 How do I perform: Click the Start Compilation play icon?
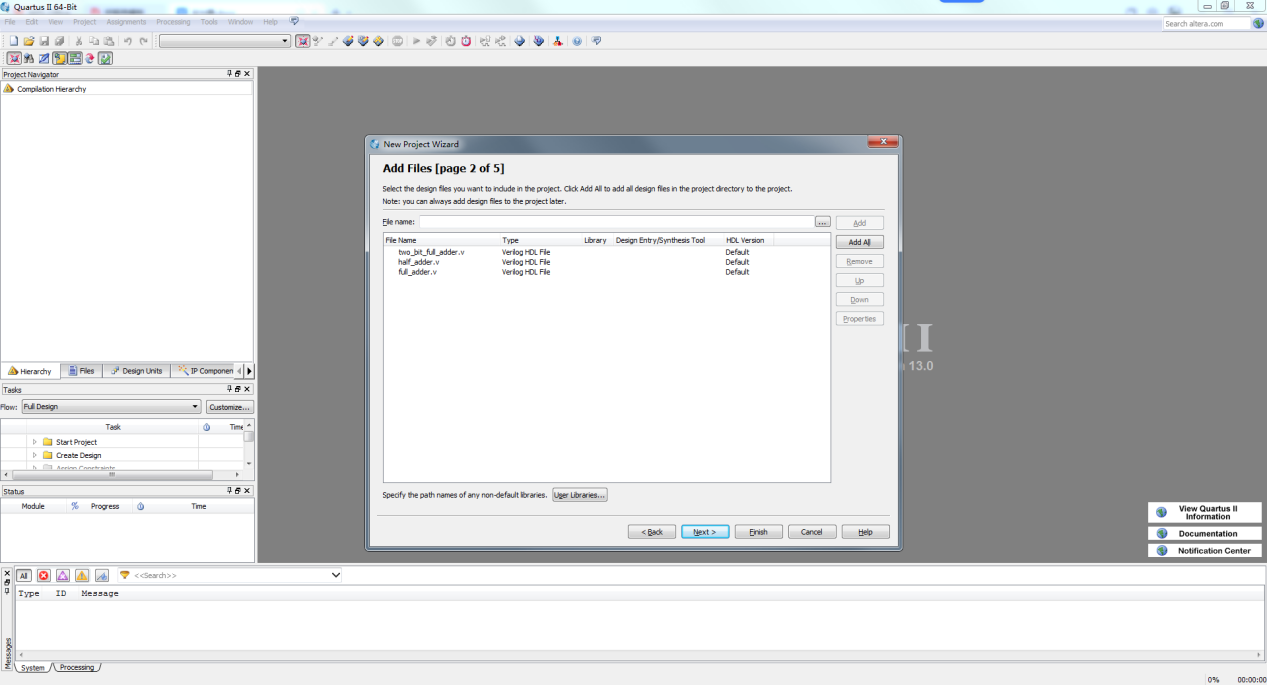pyautogui.click(x=416, y=41)
